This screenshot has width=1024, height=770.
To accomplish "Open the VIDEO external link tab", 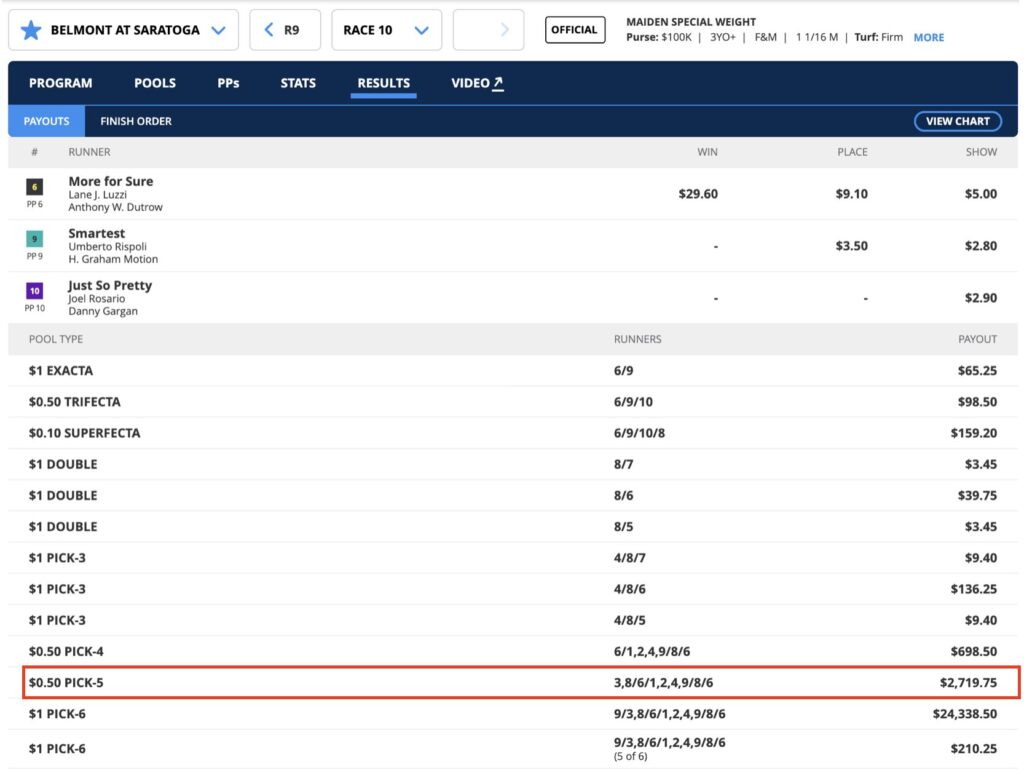I will click(x=477, y=83).
